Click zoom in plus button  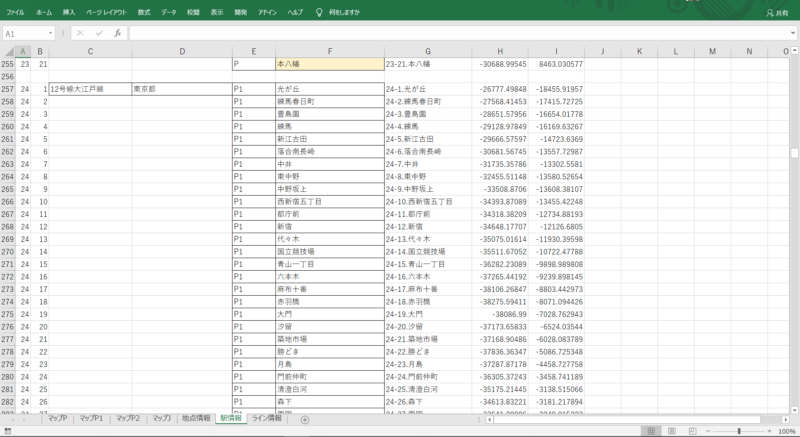[x=769, y=431]
